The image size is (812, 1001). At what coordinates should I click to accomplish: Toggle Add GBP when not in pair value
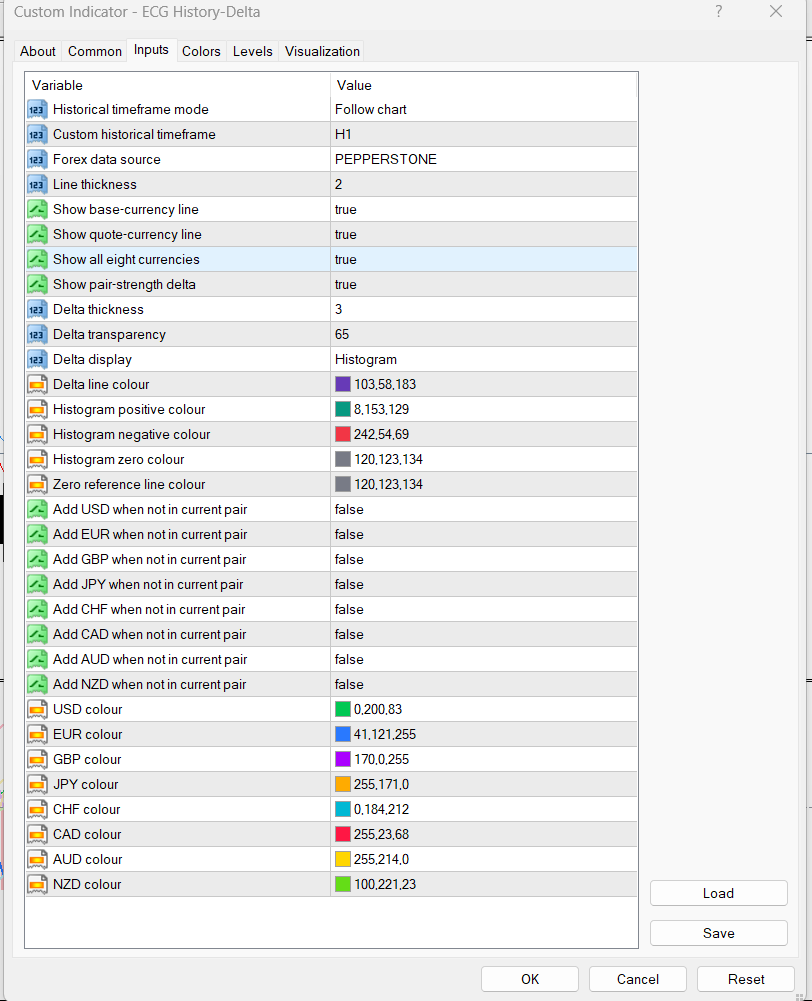tap(484, 559)
